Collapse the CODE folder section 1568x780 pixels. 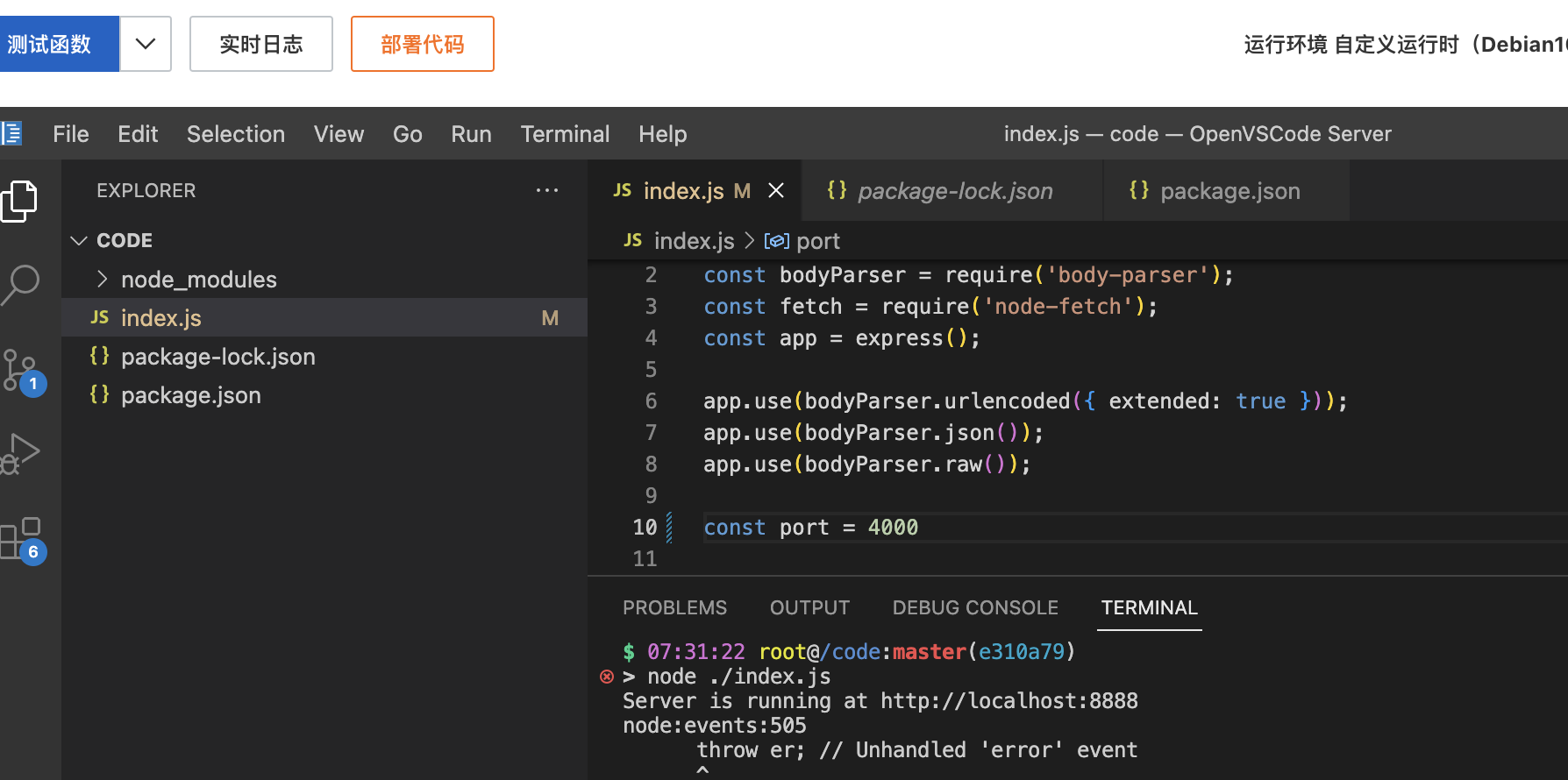(79, 240)
